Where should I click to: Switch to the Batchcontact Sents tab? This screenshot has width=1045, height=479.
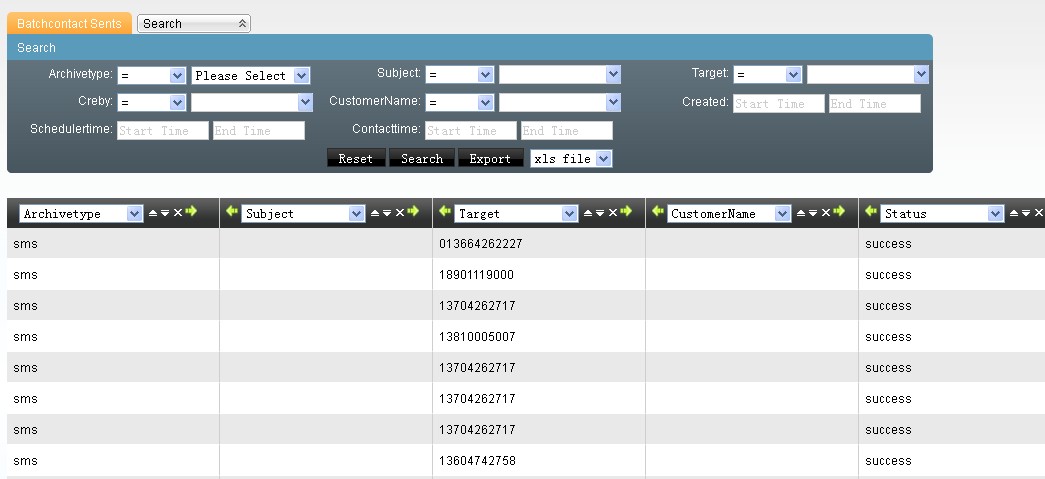(69, 23)
